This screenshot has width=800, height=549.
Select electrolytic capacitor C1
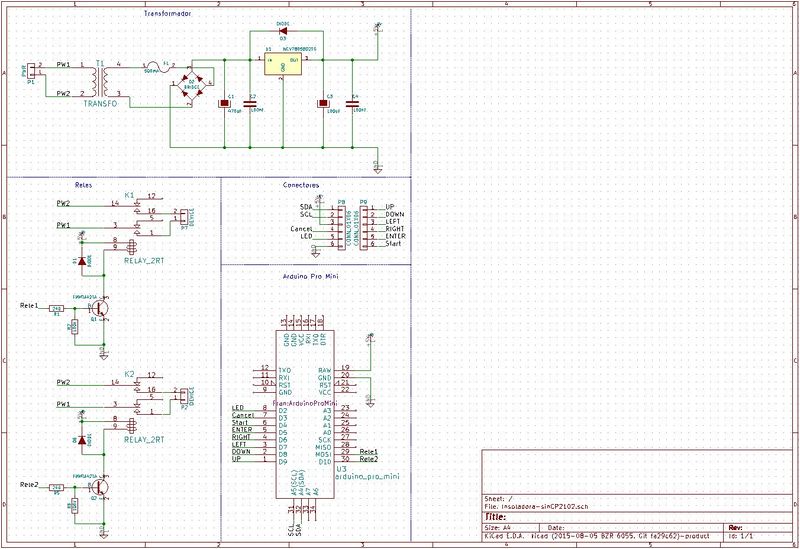pos(224,104)
